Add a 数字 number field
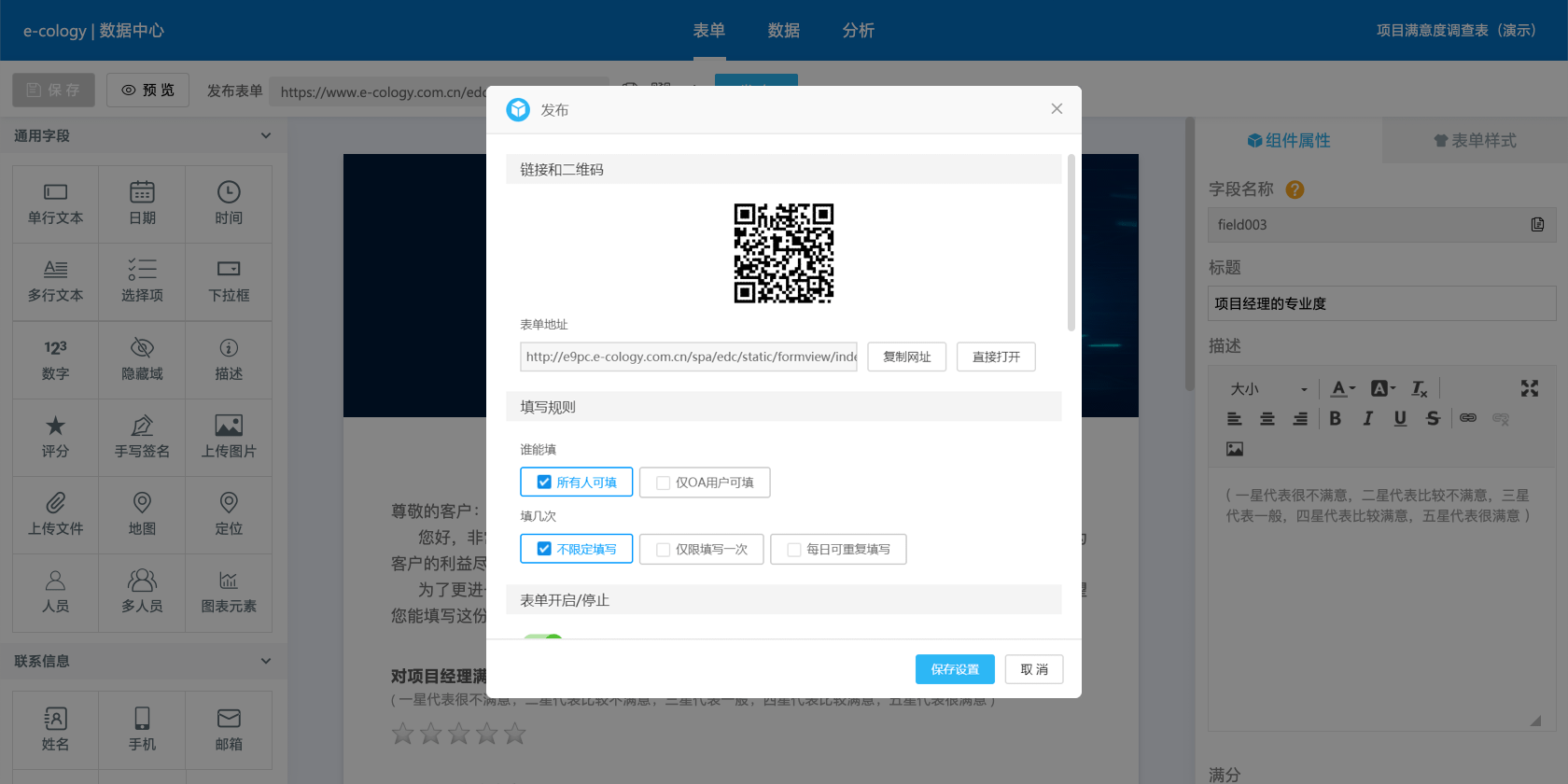Viewport: 1568px width, 784px height. (55, 360)
